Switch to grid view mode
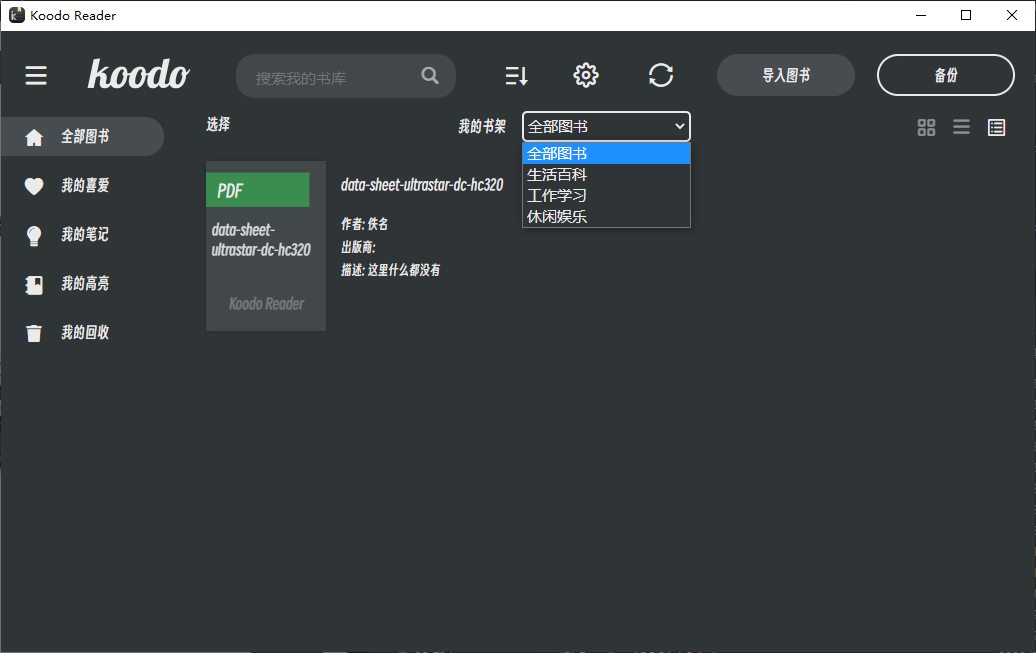Viewport: 1036px width, 653px height. click(926, 127)
